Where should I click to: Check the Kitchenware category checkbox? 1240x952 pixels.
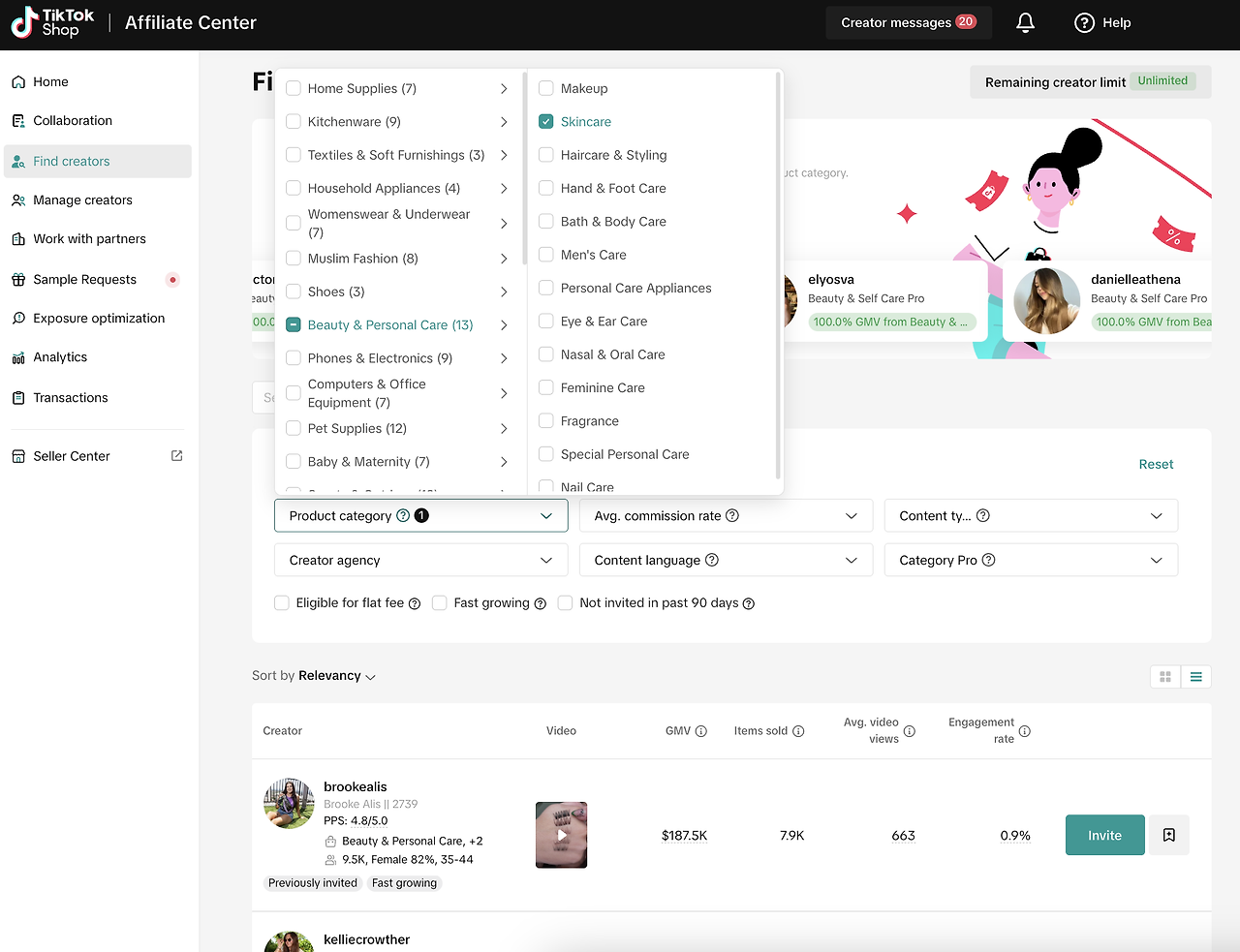point(294,122)
